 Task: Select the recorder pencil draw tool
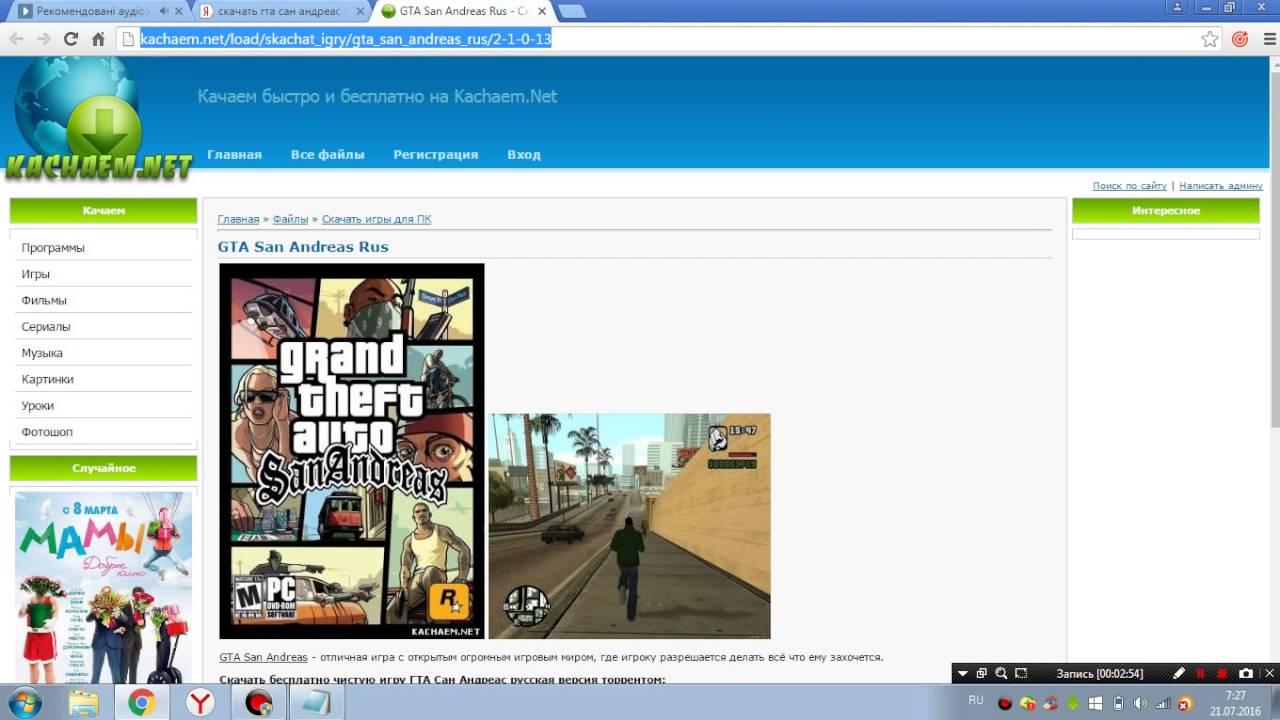click(1179, 674)
